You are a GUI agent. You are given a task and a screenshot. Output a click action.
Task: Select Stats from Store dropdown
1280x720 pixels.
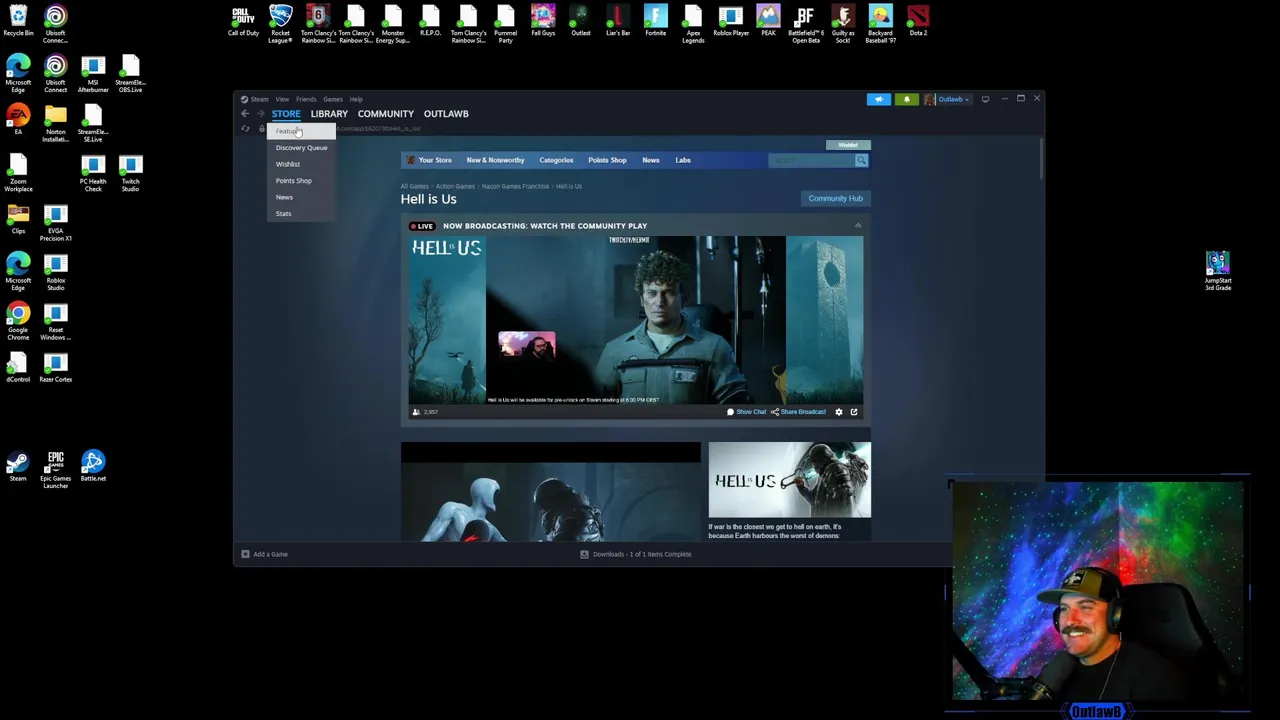pos(283,214)
